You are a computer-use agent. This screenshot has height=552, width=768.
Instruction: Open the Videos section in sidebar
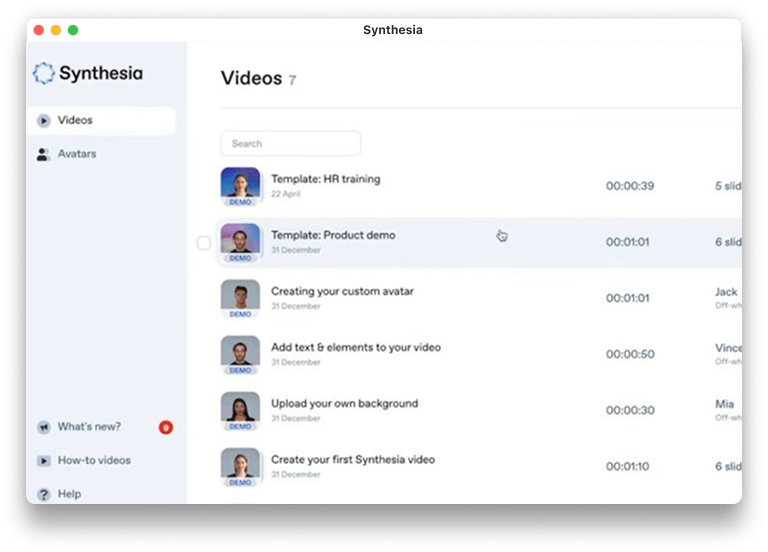pyautogui.click(x=101, y=120)
